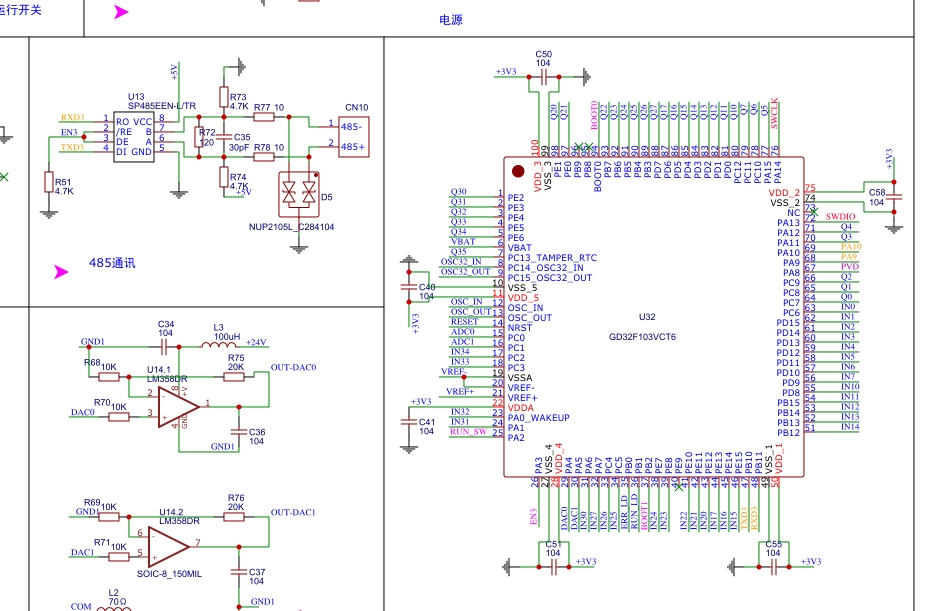Select resistor R71 10K symbol
This screenshot has height=611, width=930.
119,556
